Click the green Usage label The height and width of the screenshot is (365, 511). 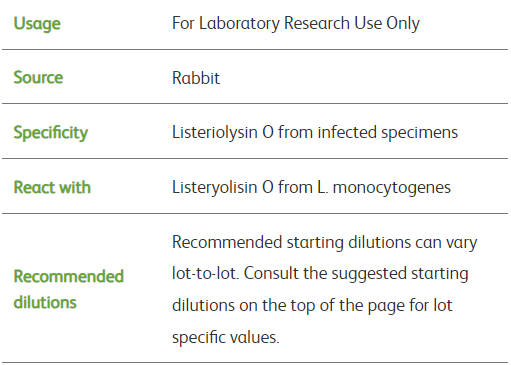[x=37, y=24]
